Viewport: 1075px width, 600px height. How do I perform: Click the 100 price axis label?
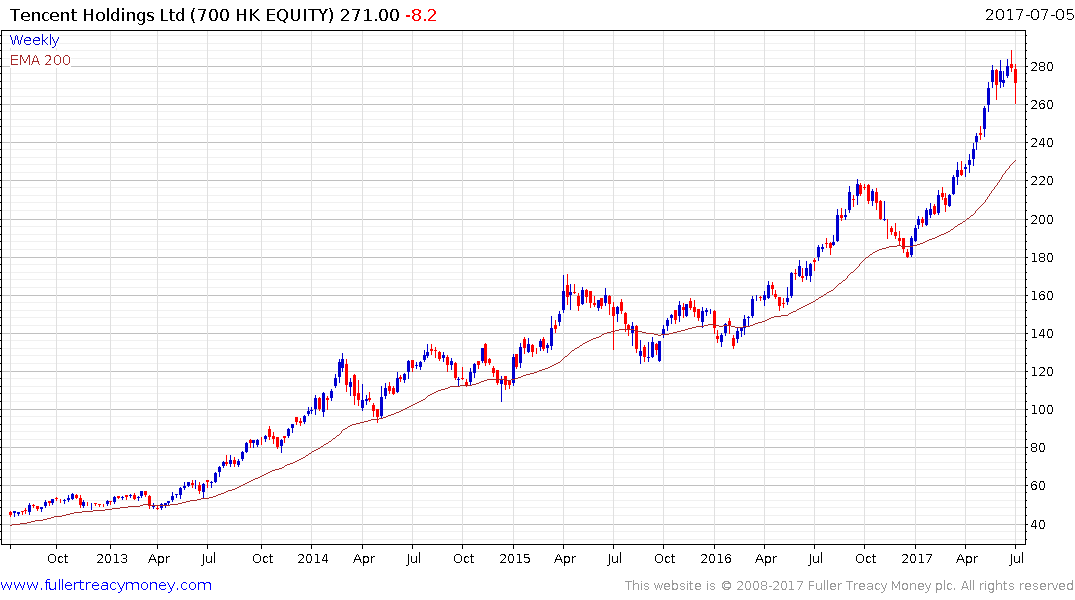[1041, 409]
